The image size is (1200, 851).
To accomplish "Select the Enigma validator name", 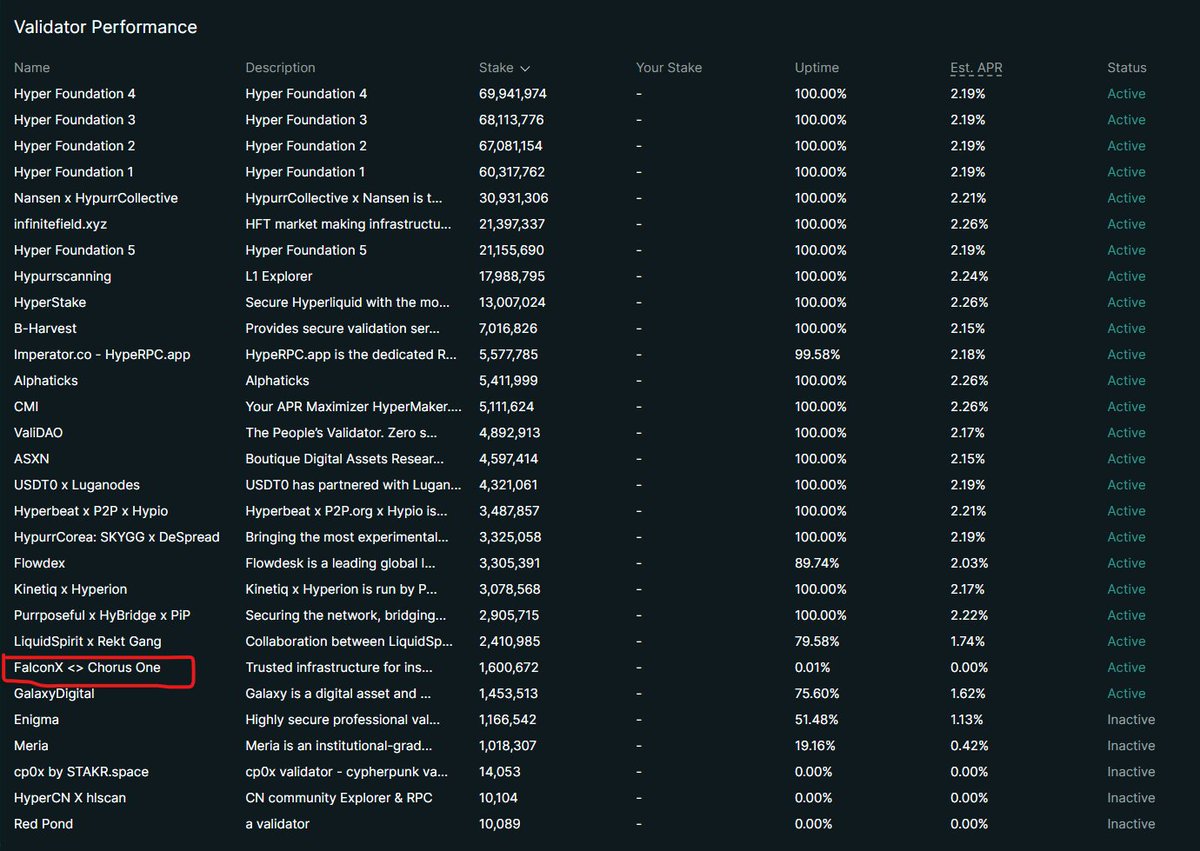I will click(37, 719).
